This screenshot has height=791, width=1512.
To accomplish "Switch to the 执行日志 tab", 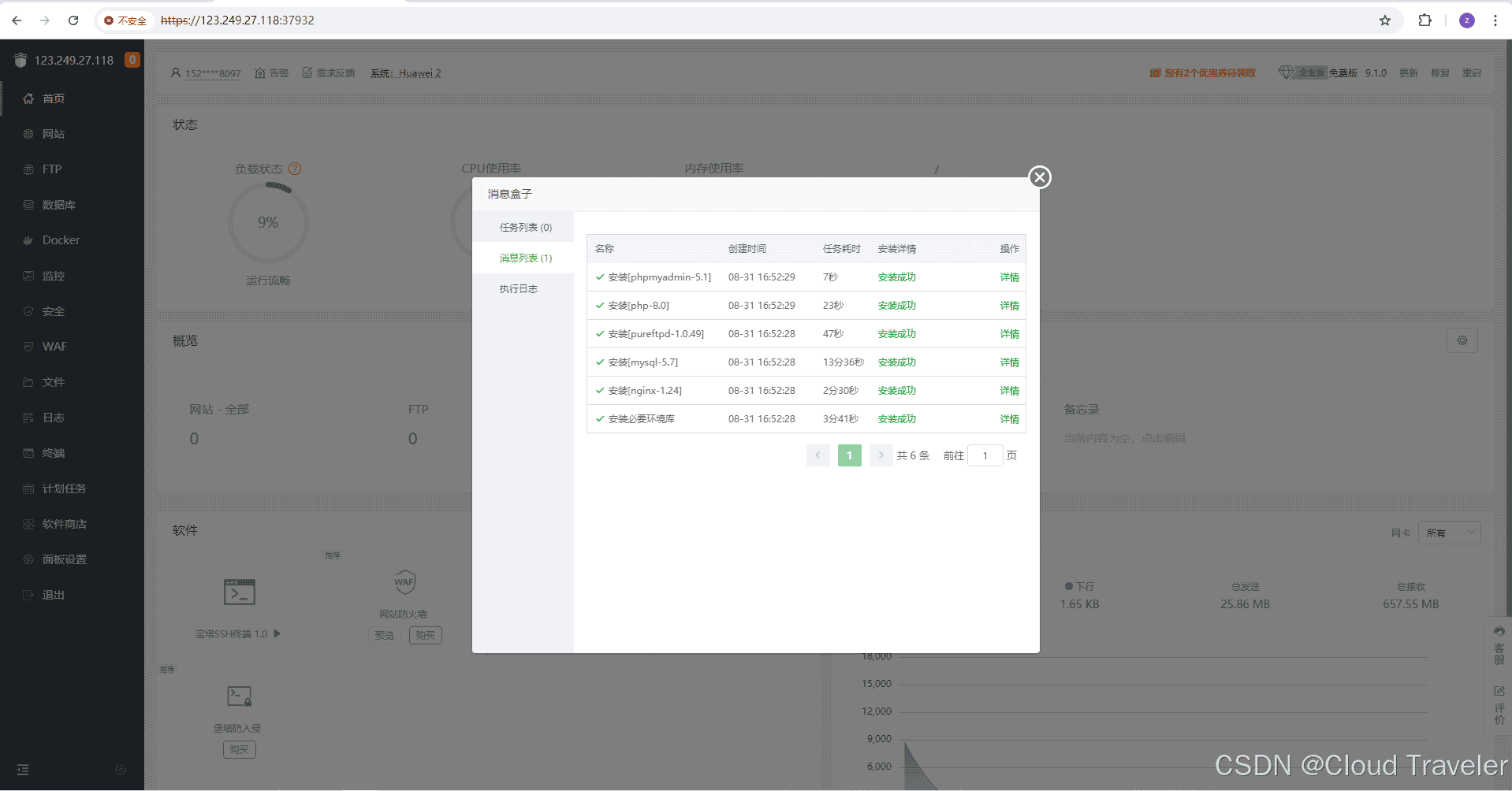I will [518, 288].
